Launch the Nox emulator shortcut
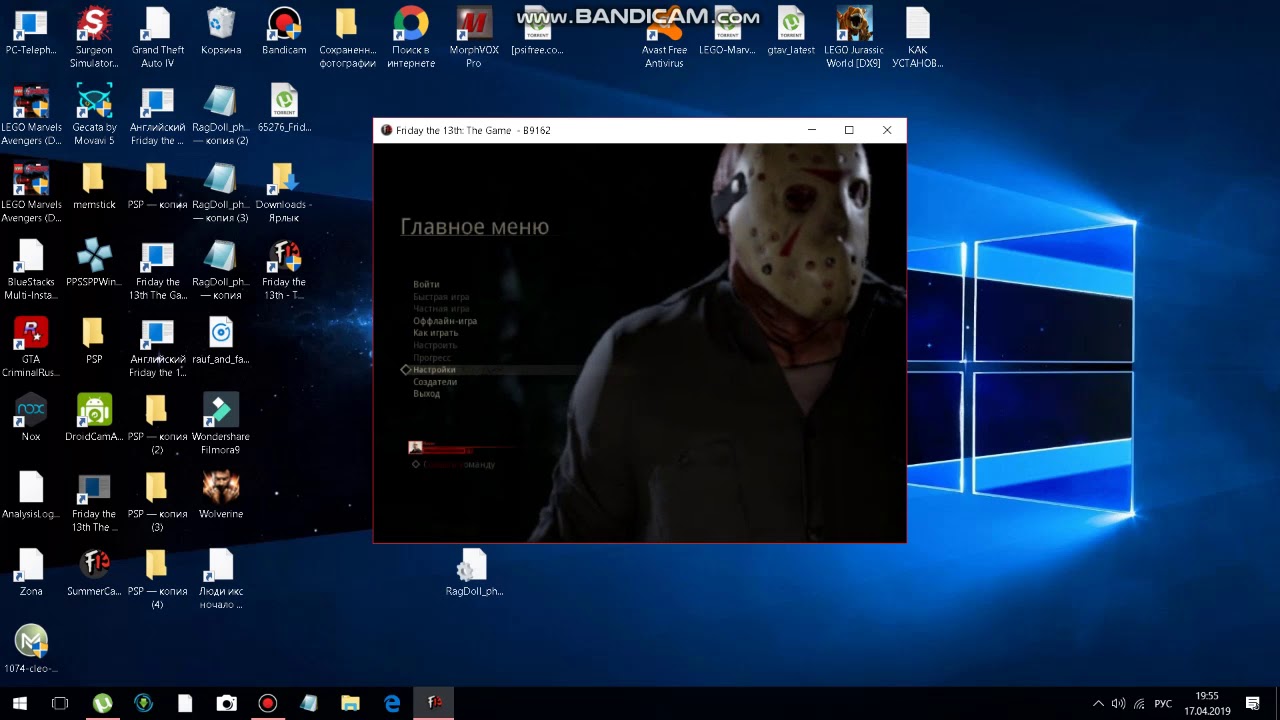 pyautogui.click(x=31, y=418)
